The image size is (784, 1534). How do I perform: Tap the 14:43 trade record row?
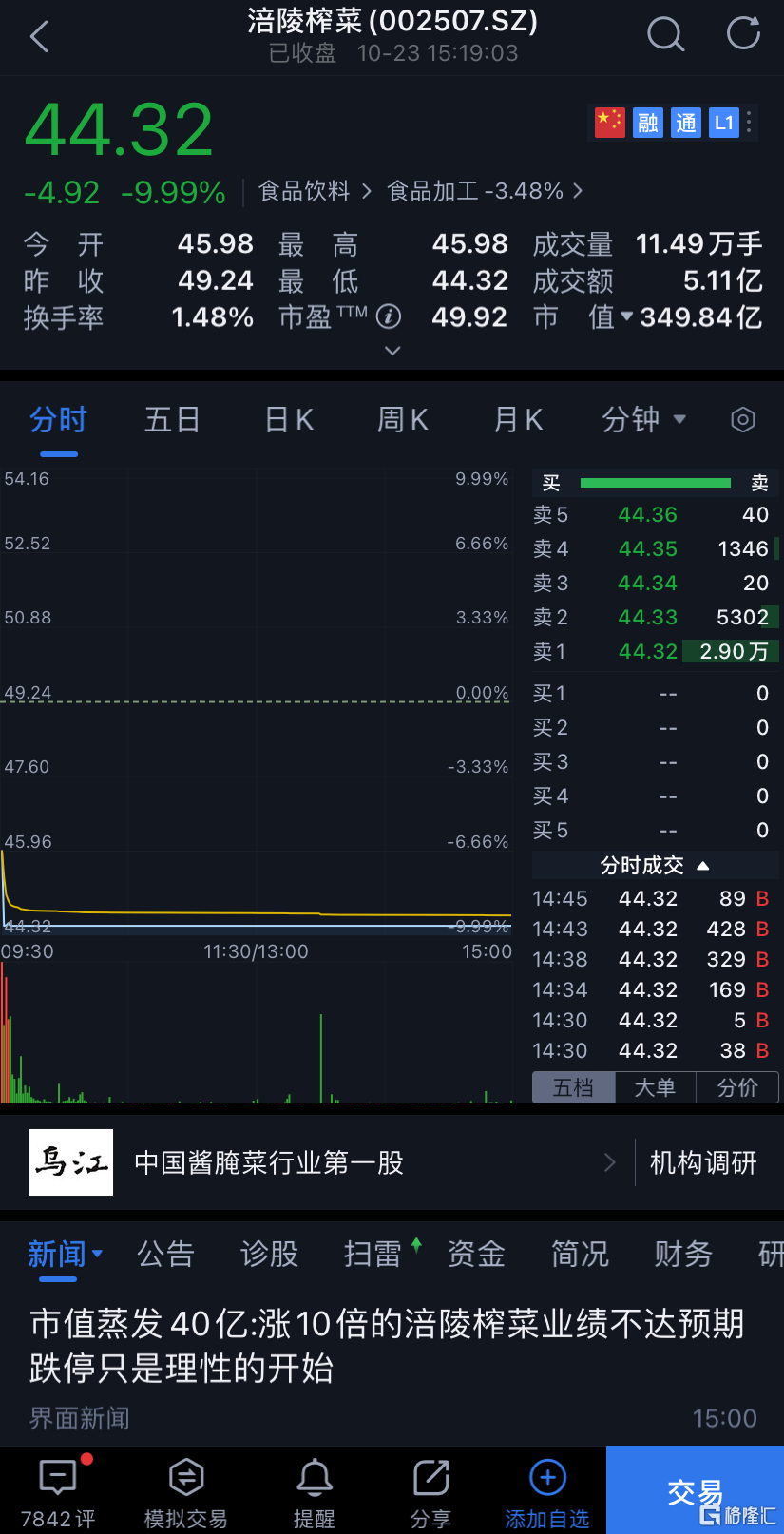coord(656,929)
